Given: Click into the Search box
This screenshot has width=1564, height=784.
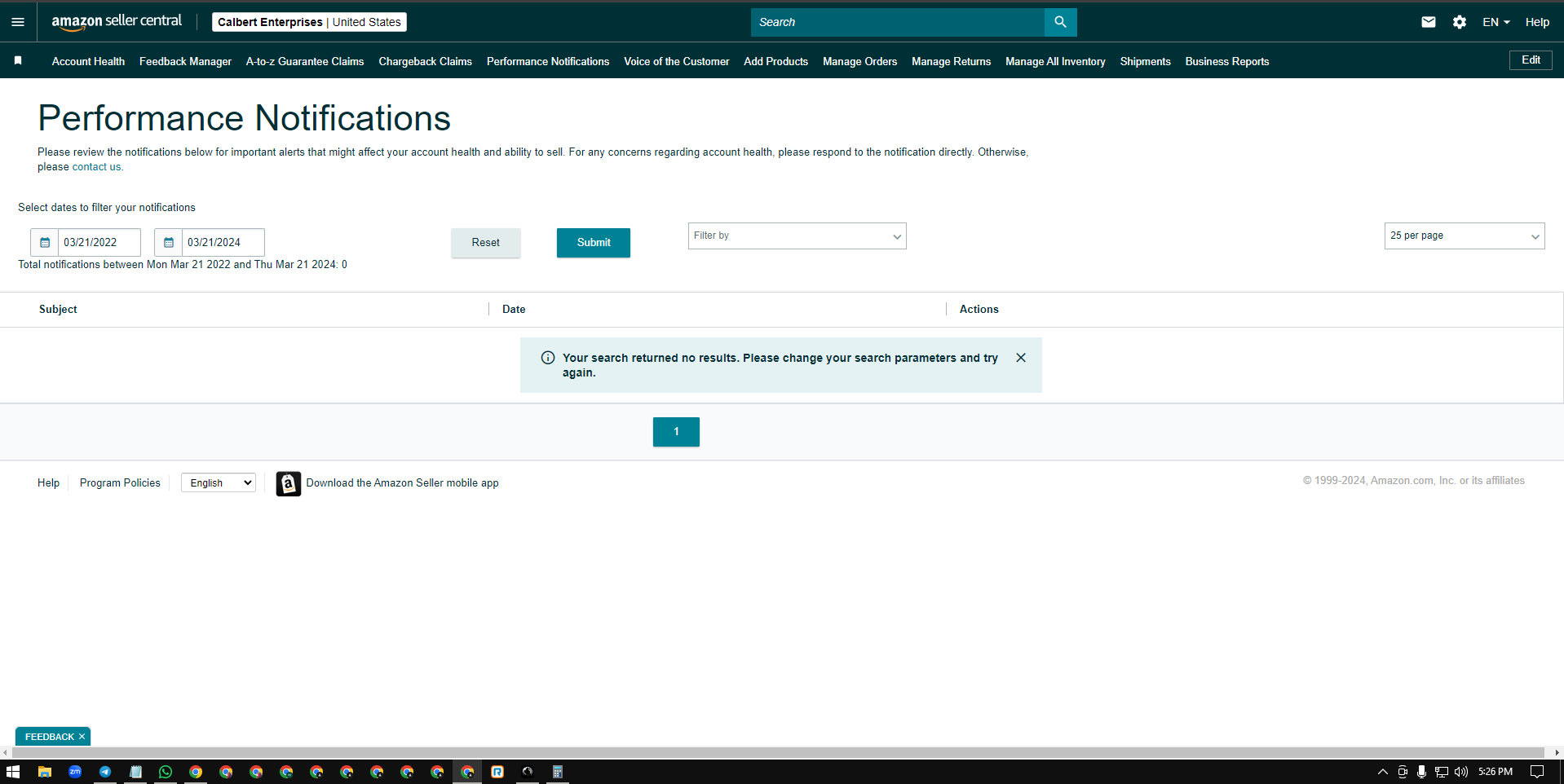Looking at the screenshot, I should point(897,22).
